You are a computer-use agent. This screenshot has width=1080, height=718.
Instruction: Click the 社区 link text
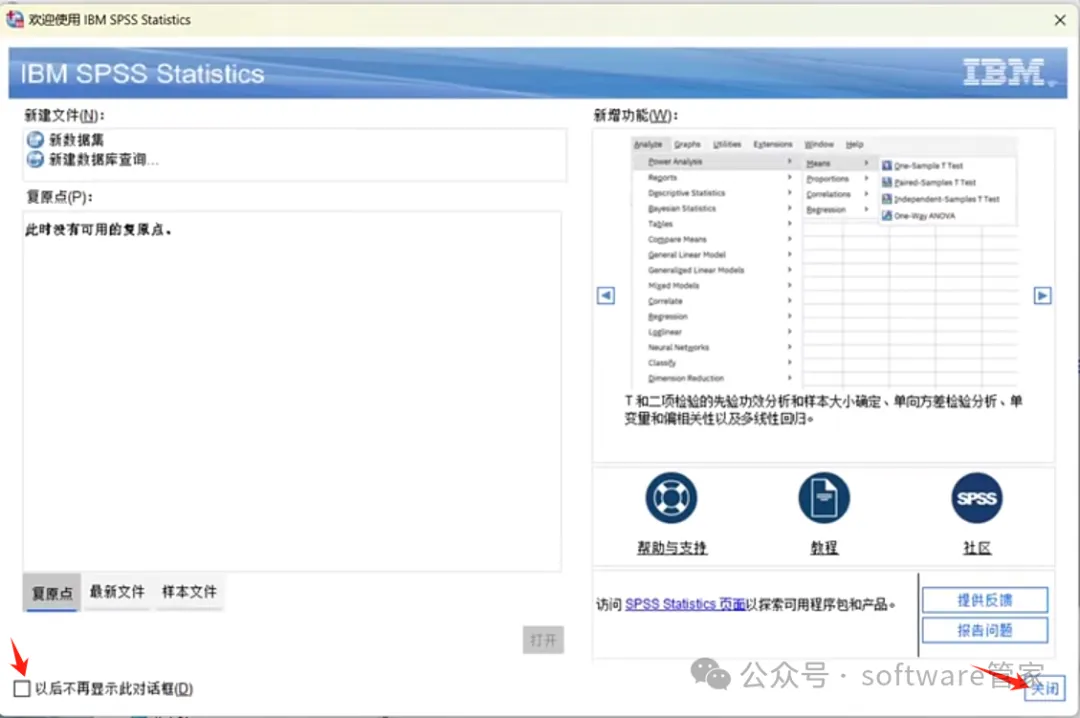(977, 548)
